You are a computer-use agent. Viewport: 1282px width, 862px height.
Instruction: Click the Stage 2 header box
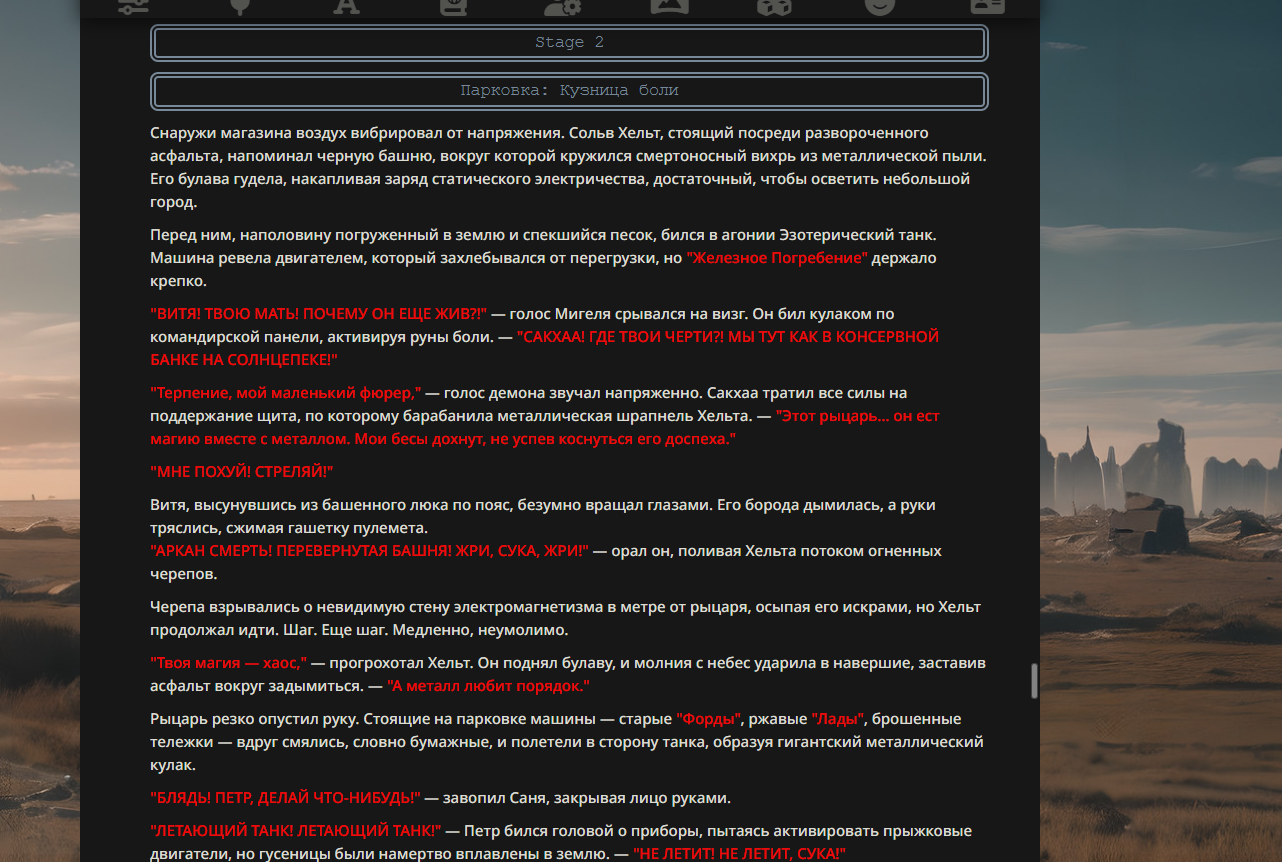(569, 43)
